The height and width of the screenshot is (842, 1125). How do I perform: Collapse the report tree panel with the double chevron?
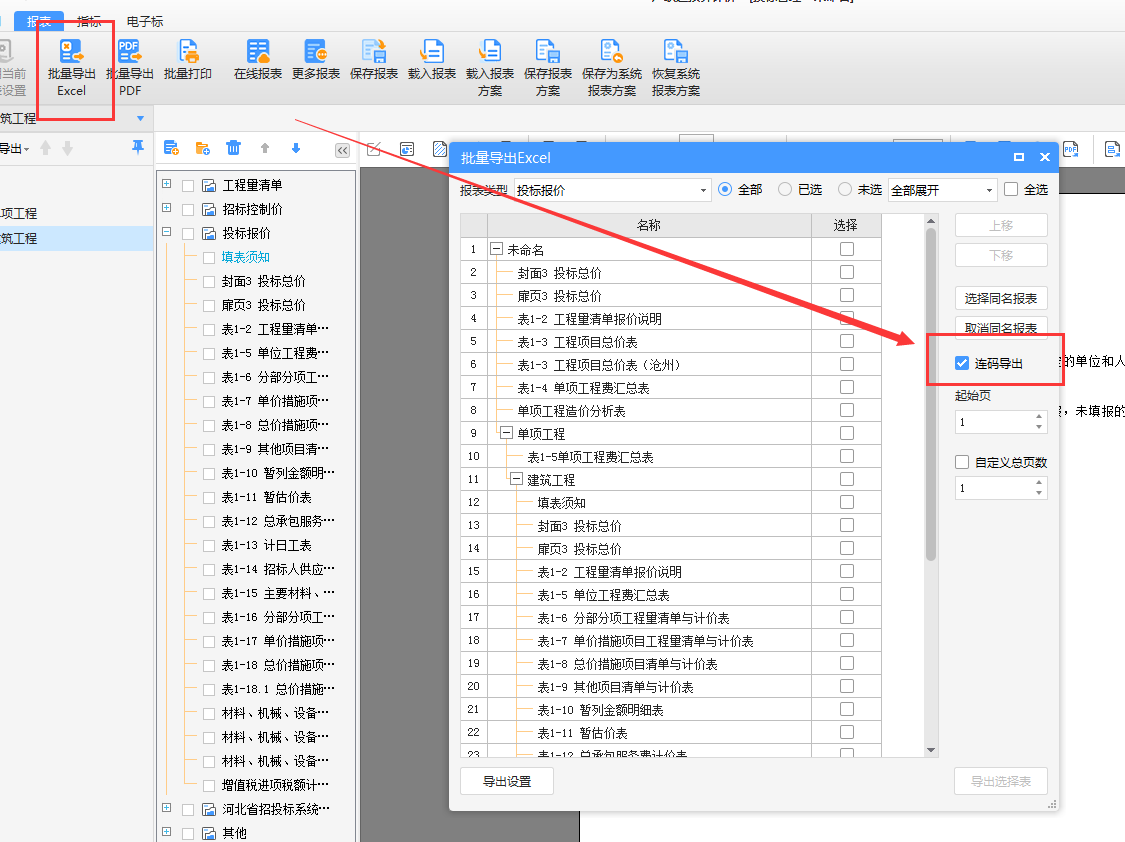(342, 150)
